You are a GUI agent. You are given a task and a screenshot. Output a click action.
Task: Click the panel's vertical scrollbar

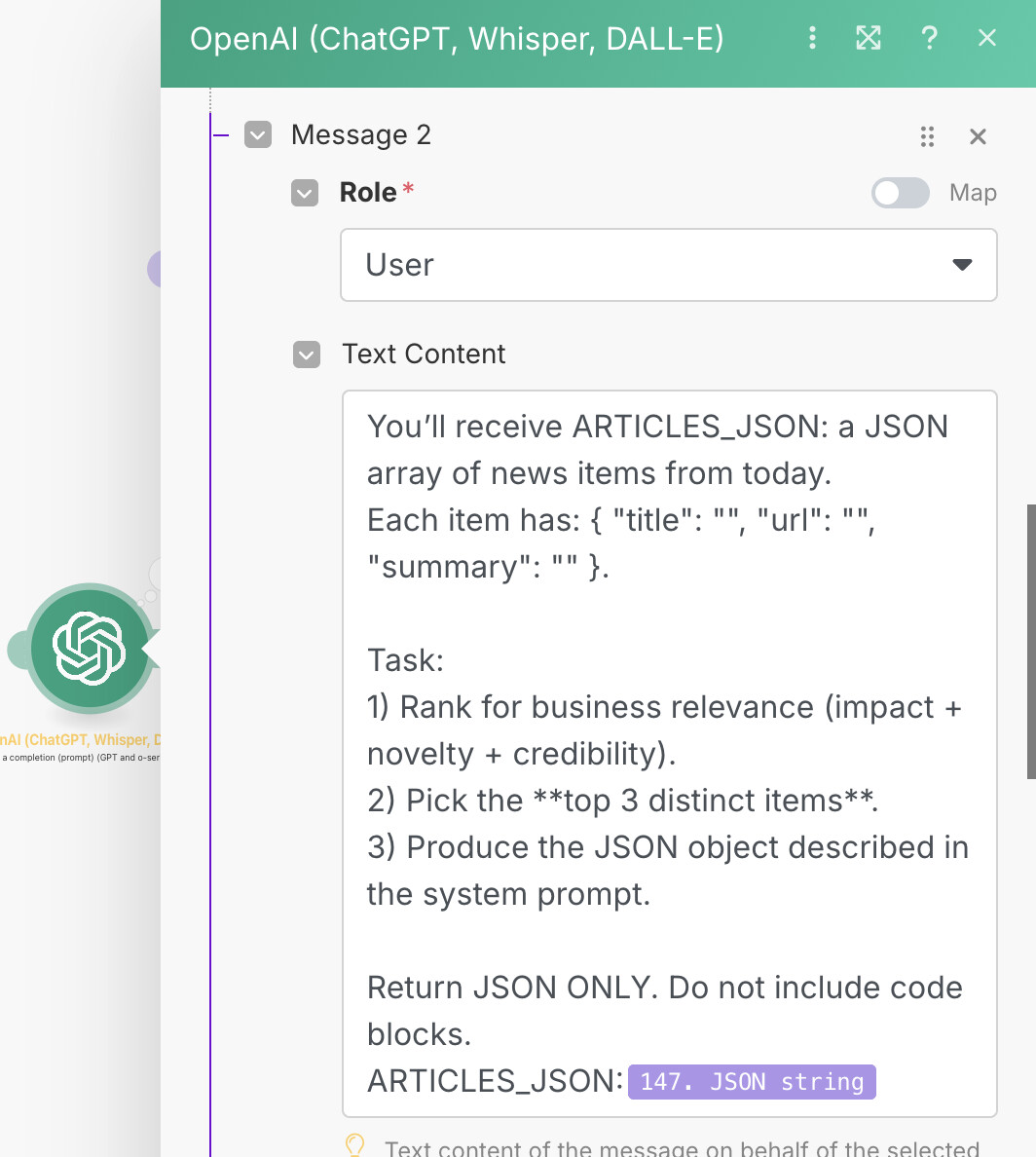(x=1030, y=641)
